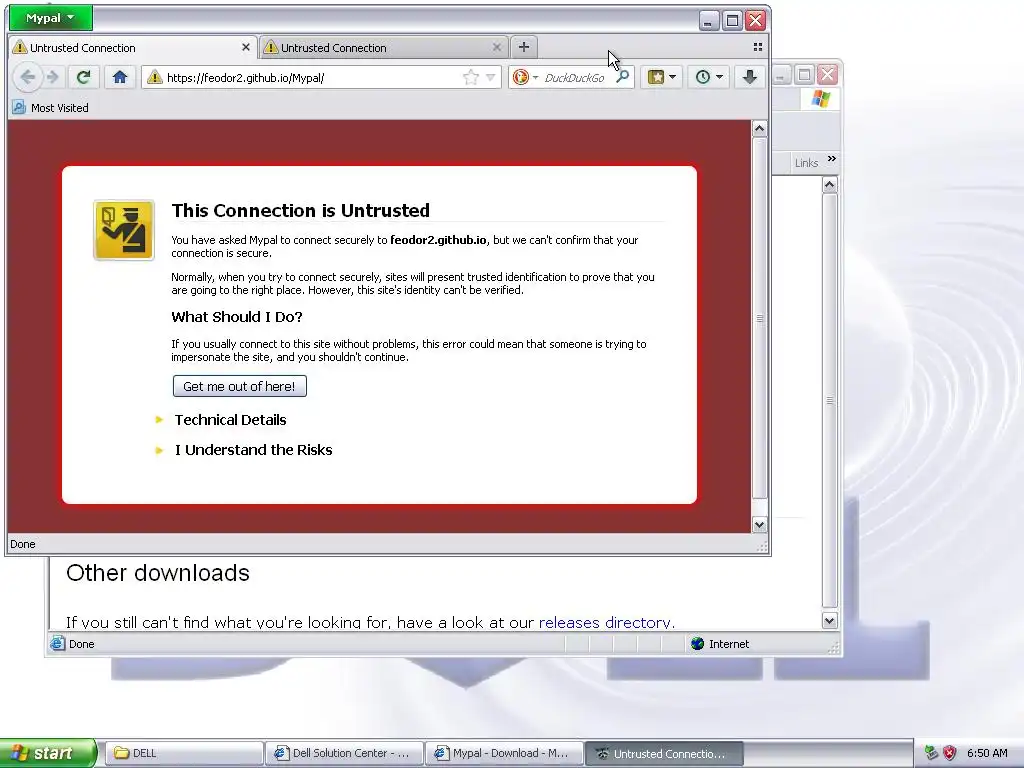Switch to Dell Solution Center taskbar button
The image size is (1024, 768).
point(344,753)
